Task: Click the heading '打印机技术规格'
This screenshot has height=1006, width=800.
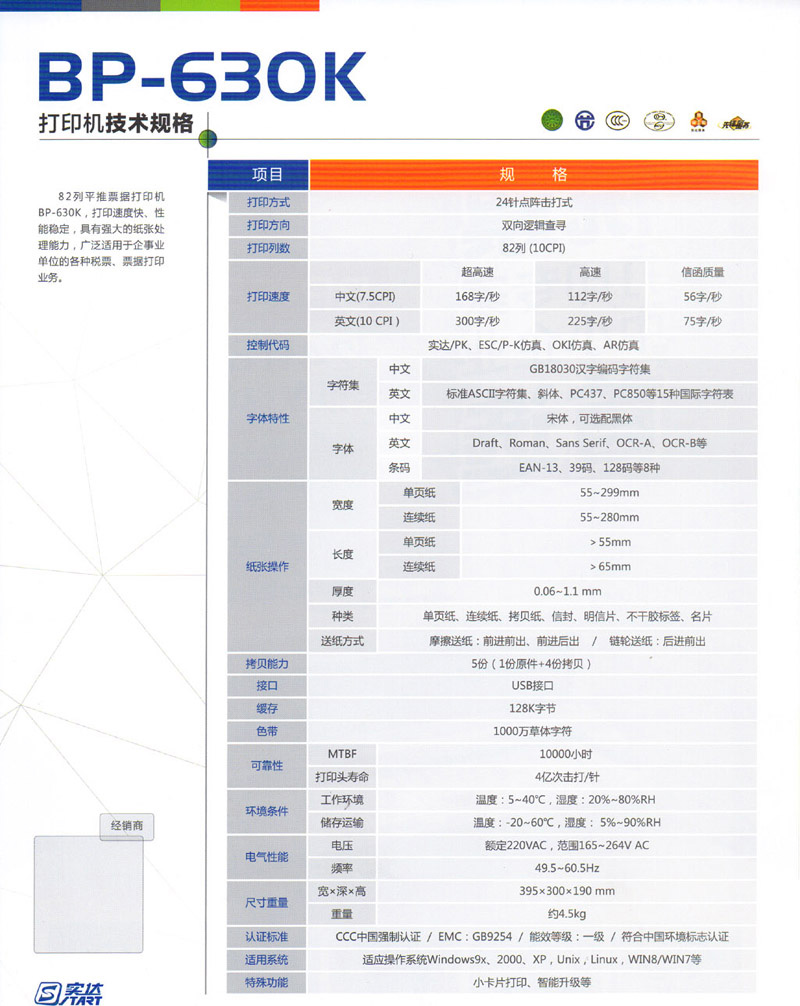Action: (116, 123)
